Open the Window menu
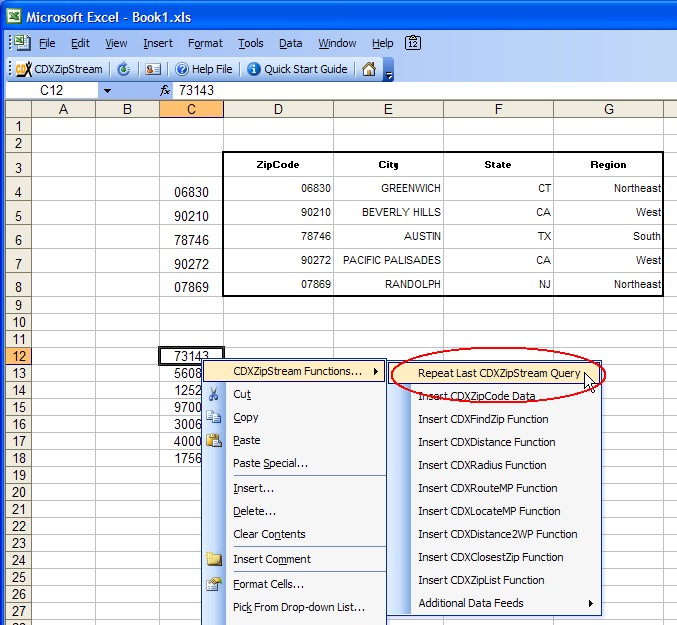The width and height of the screenshot is (677, 625). coord(337,43)
